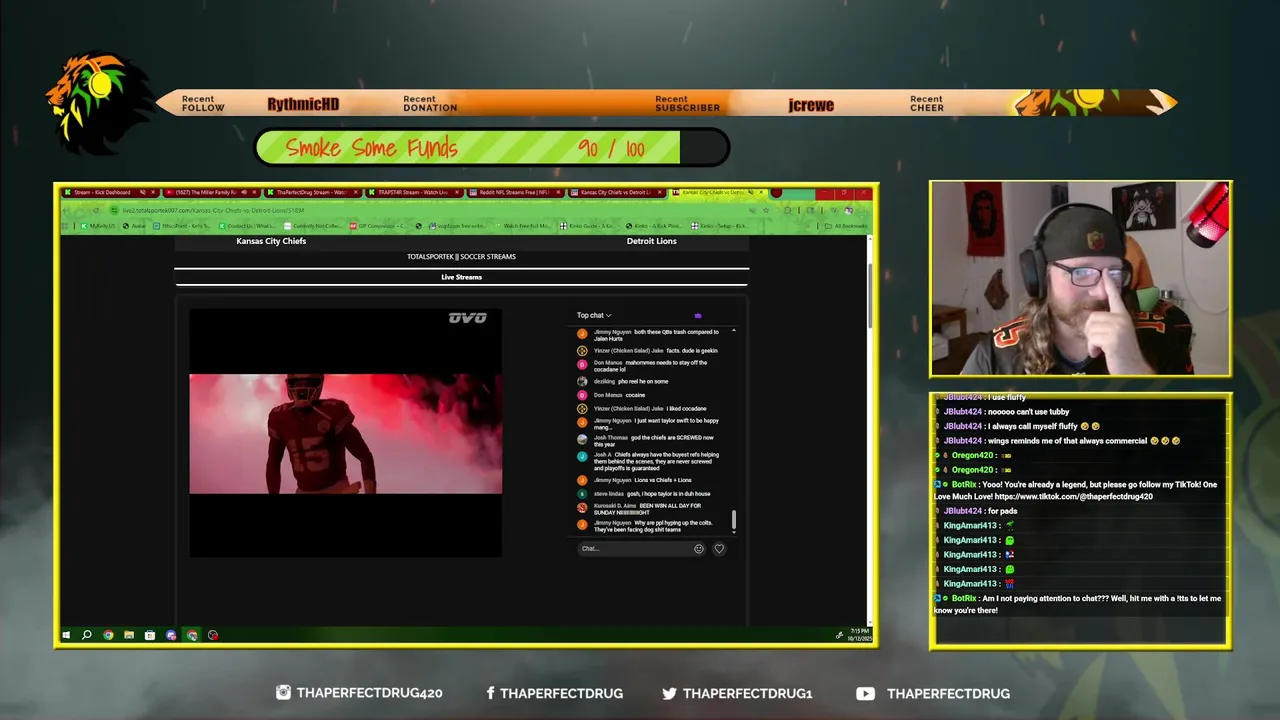Viewport: 1280px width, 720px height.
Task: Click the Kansas City Chiefs team name
Action: click(x=271, y=241)
